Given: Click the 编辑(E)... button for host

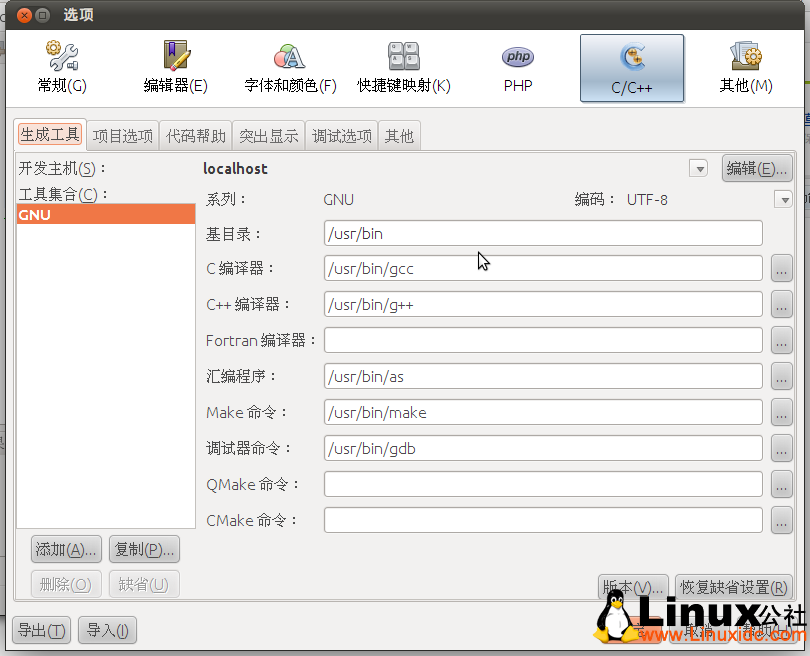Looking at the screenshot, I should 756,169.
